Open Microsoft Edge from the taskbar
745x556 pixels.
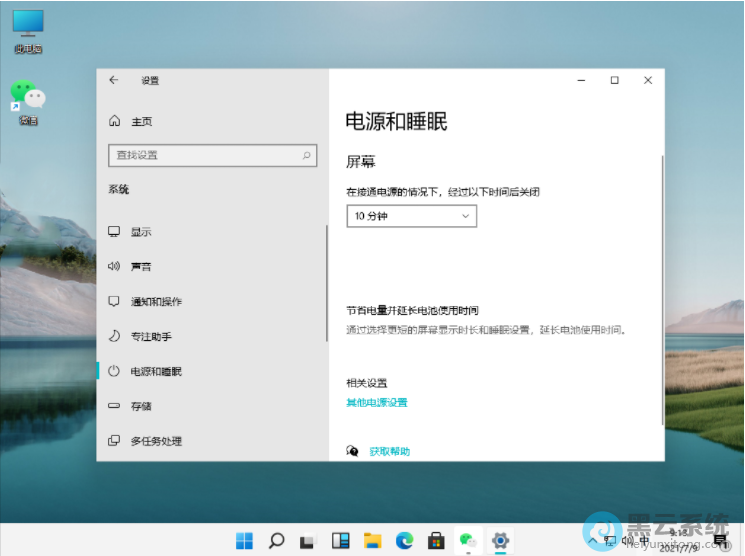[x=404, y=541]
